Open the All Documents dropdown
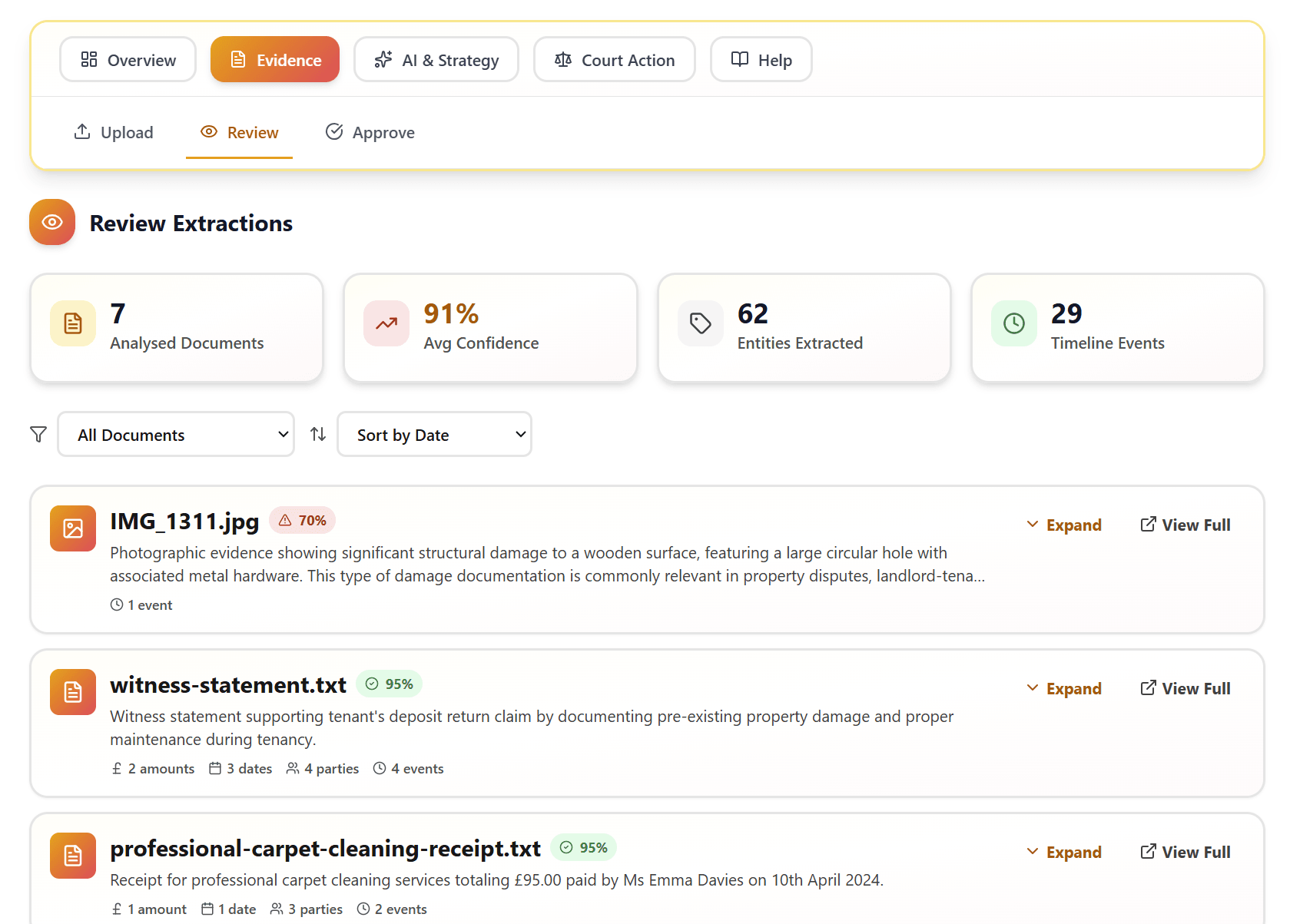This screenshot has height=924, width=1290. pyautogui.click(x=175, y=434)
